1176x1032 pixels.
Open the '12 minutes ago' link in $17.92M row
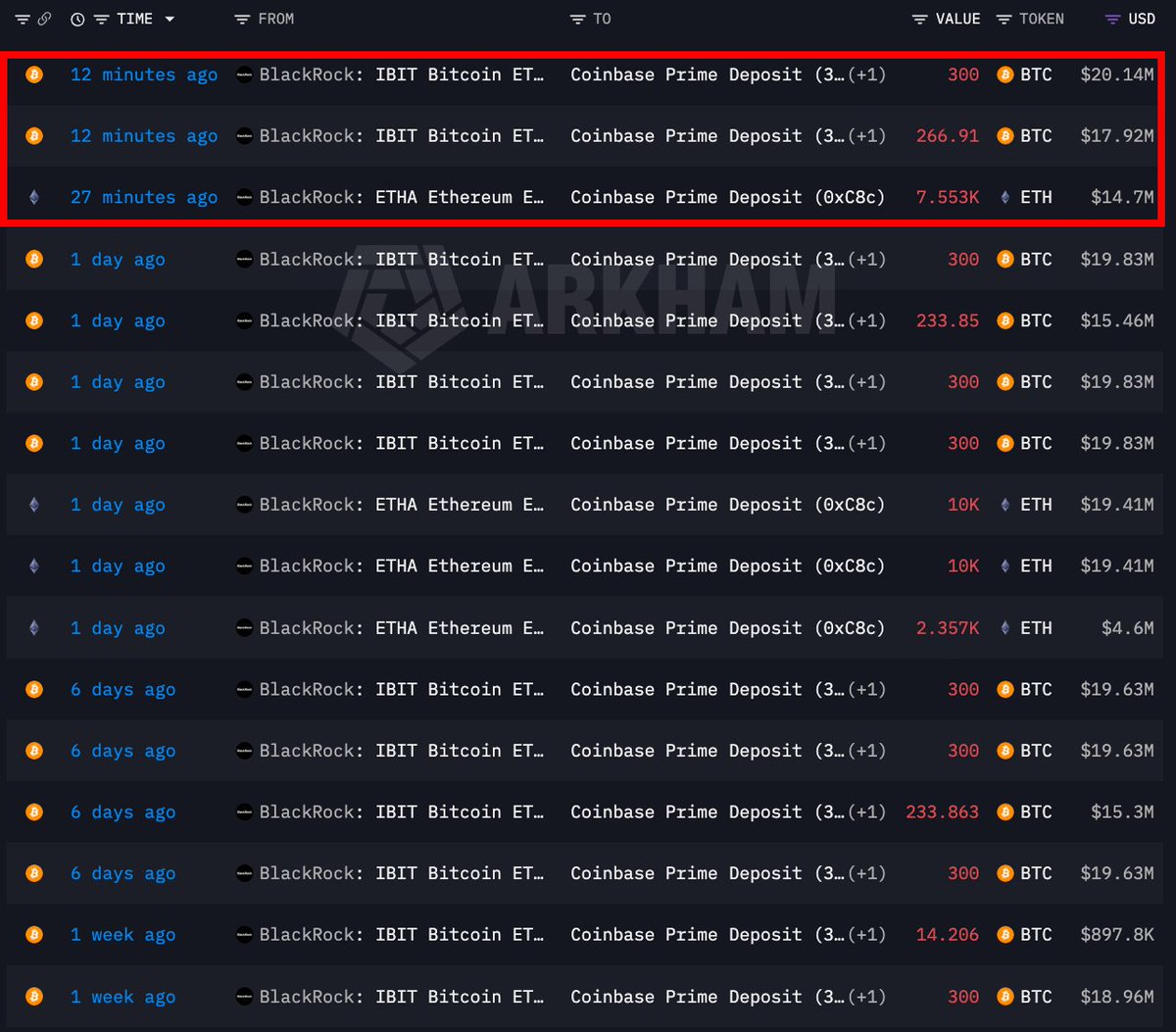(x=144, y=136)
